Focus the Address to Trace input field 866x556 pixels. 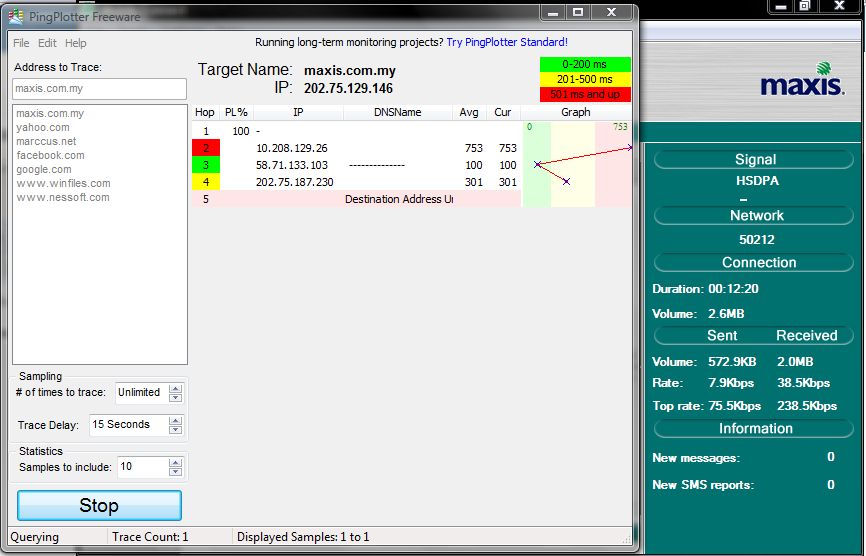point(99,88)
